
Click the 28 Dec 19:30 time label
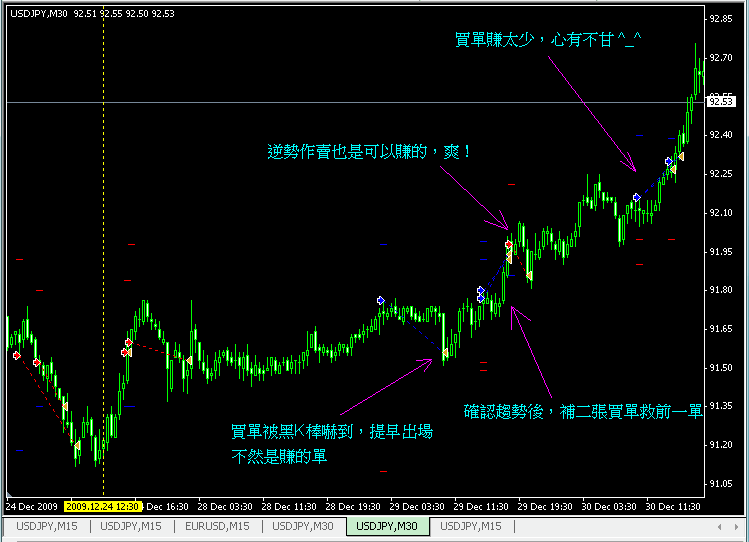(353, 506)
